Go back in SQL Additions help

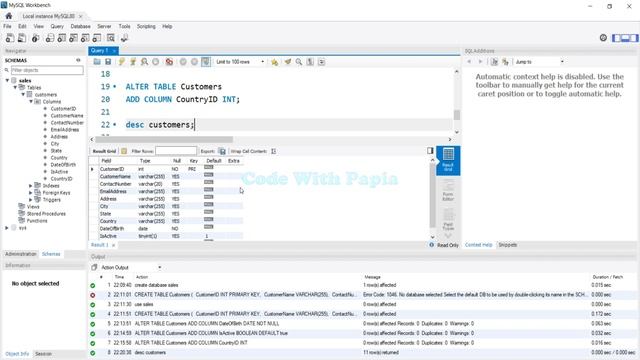tap(469, 62)
